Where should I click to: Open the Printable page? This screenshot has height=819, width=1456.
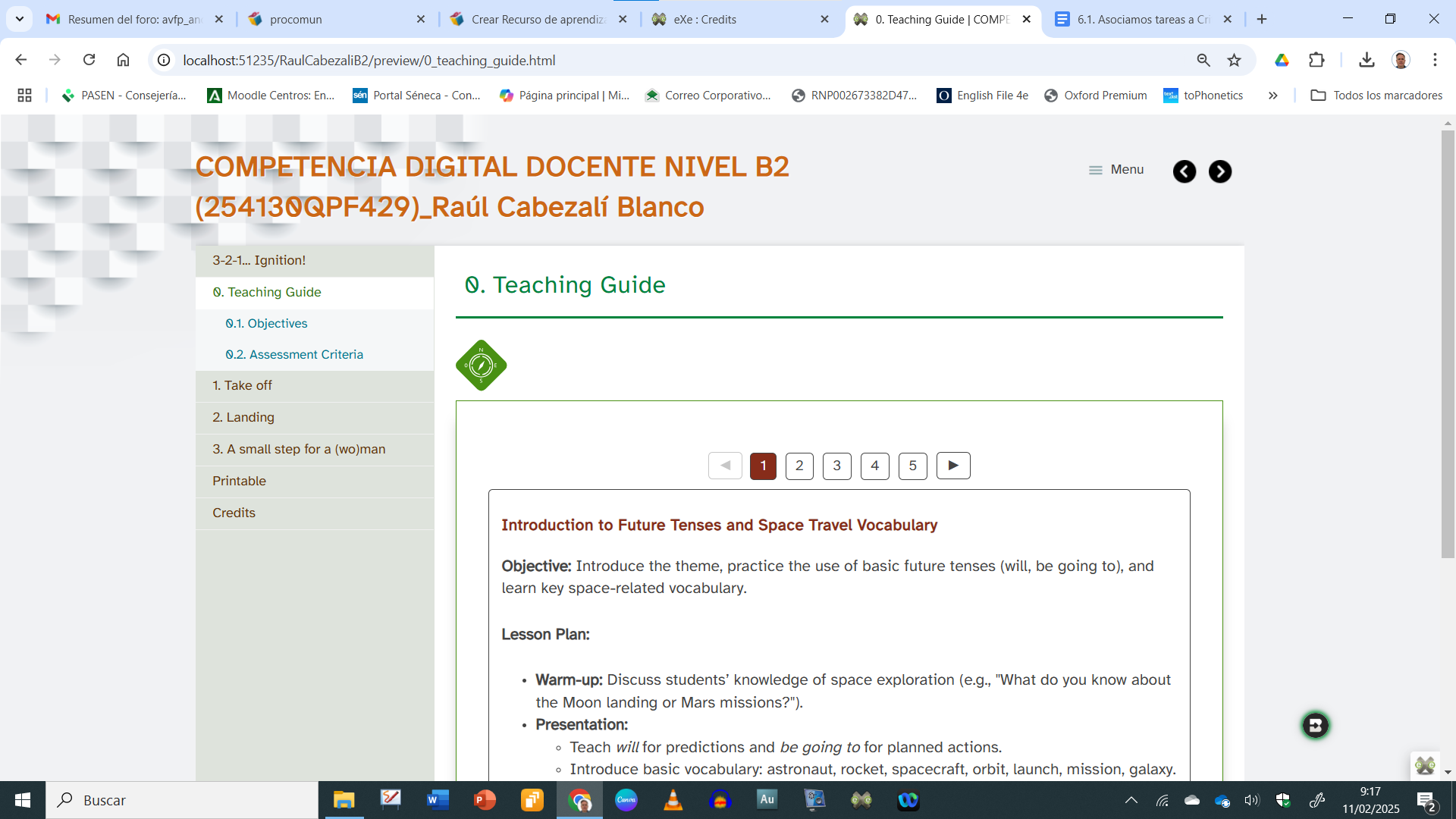(x=315, y=482)
